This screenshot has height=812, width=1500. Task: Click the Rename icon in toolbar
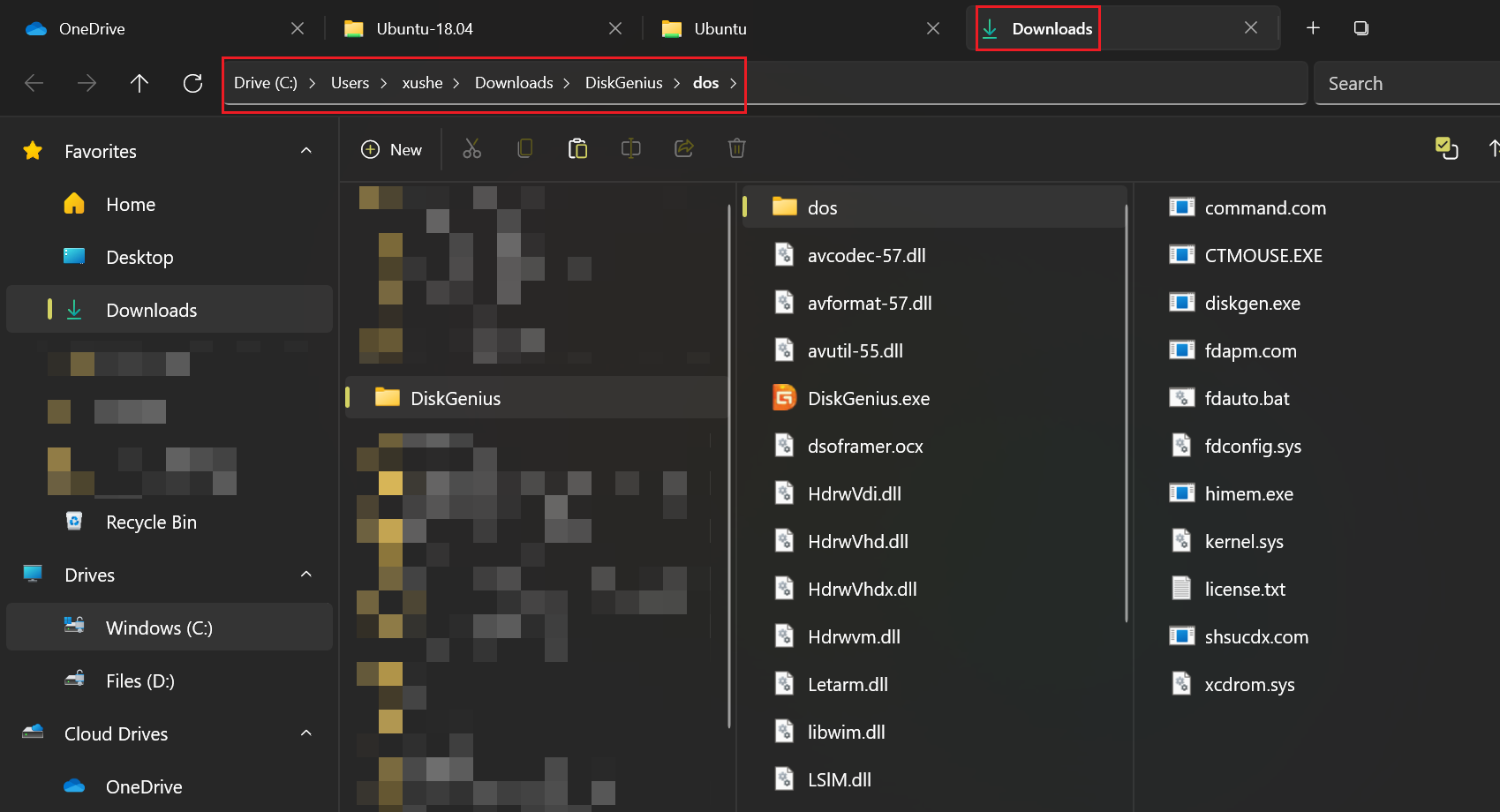click(x=630, y=149)
